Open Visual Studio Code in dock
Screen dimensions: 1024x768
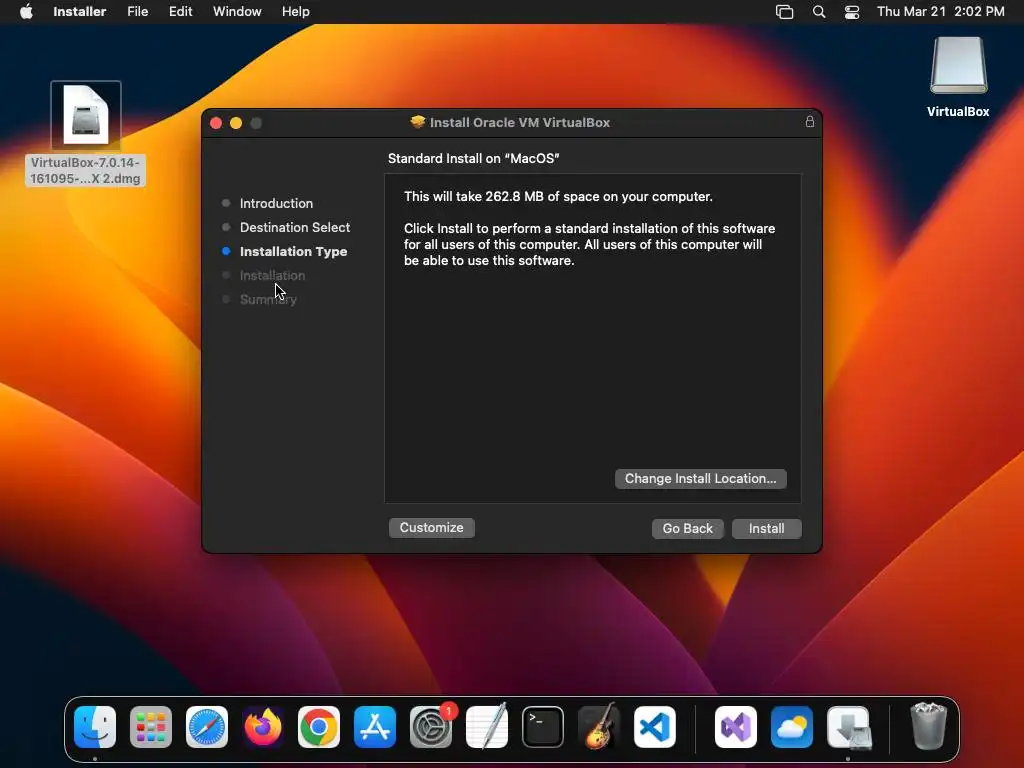tap(655, 727)
